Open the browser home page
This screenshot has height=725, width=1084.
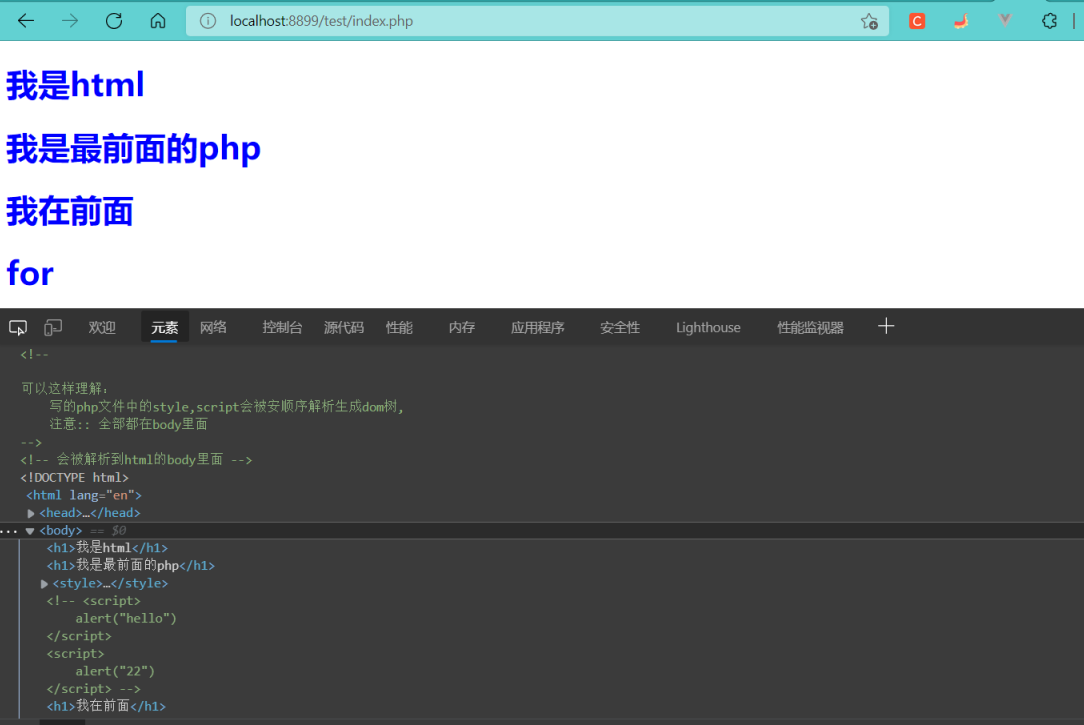coord(158,21)
